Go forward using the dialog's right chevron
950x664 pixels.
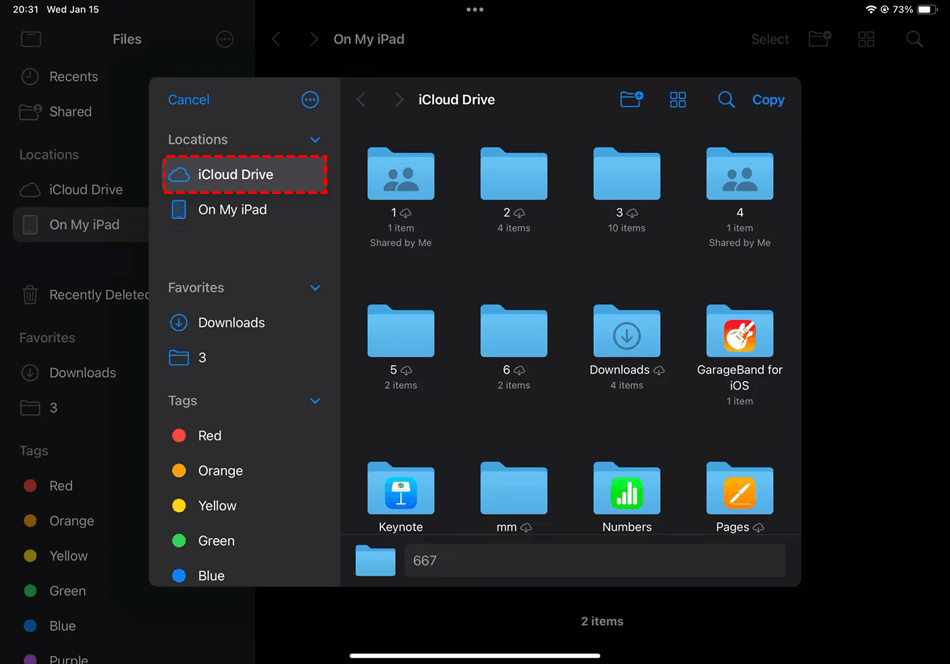tap(398, 100)
